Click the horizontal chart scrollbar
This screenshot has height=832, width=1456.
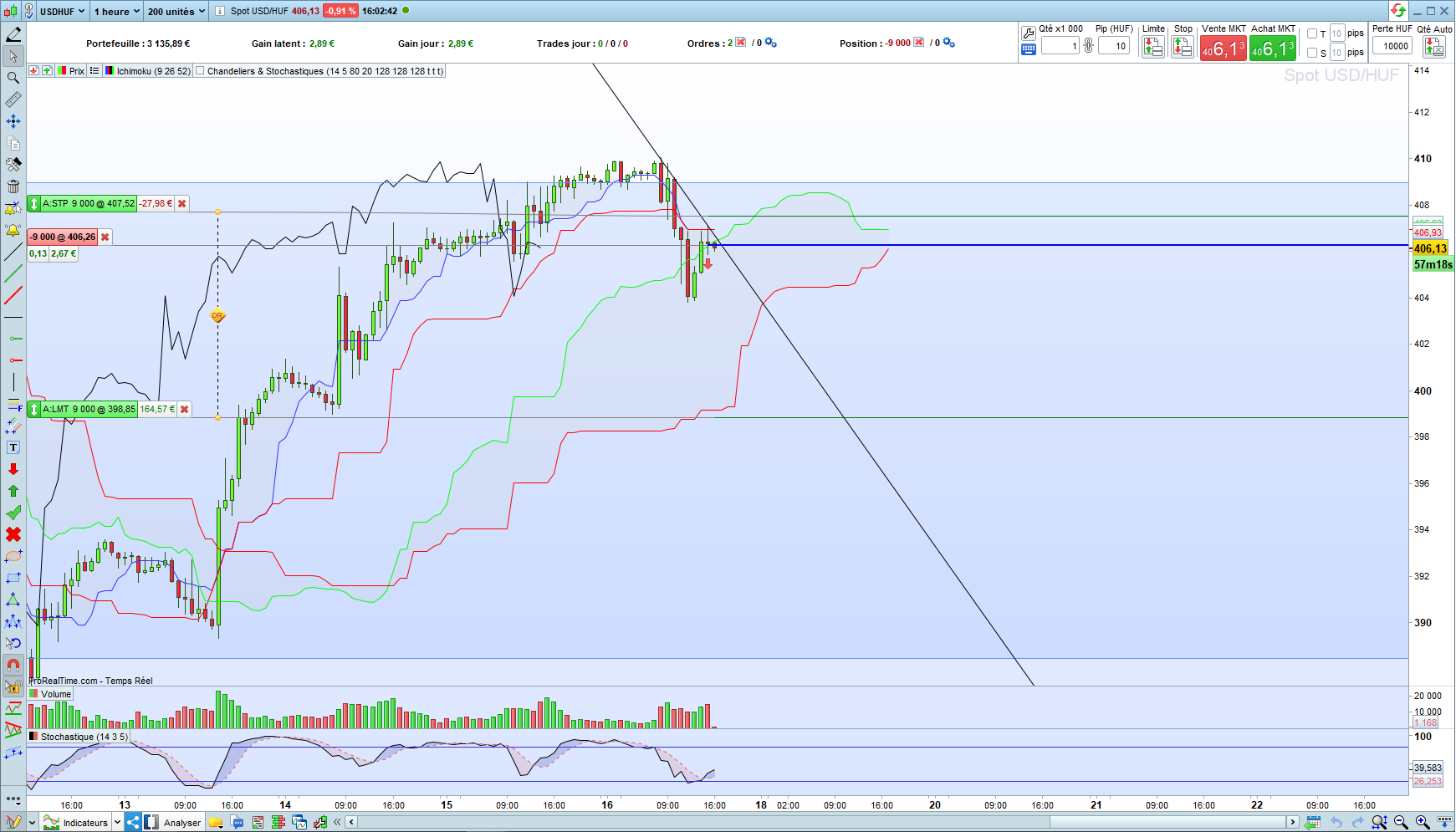point(822,822)
